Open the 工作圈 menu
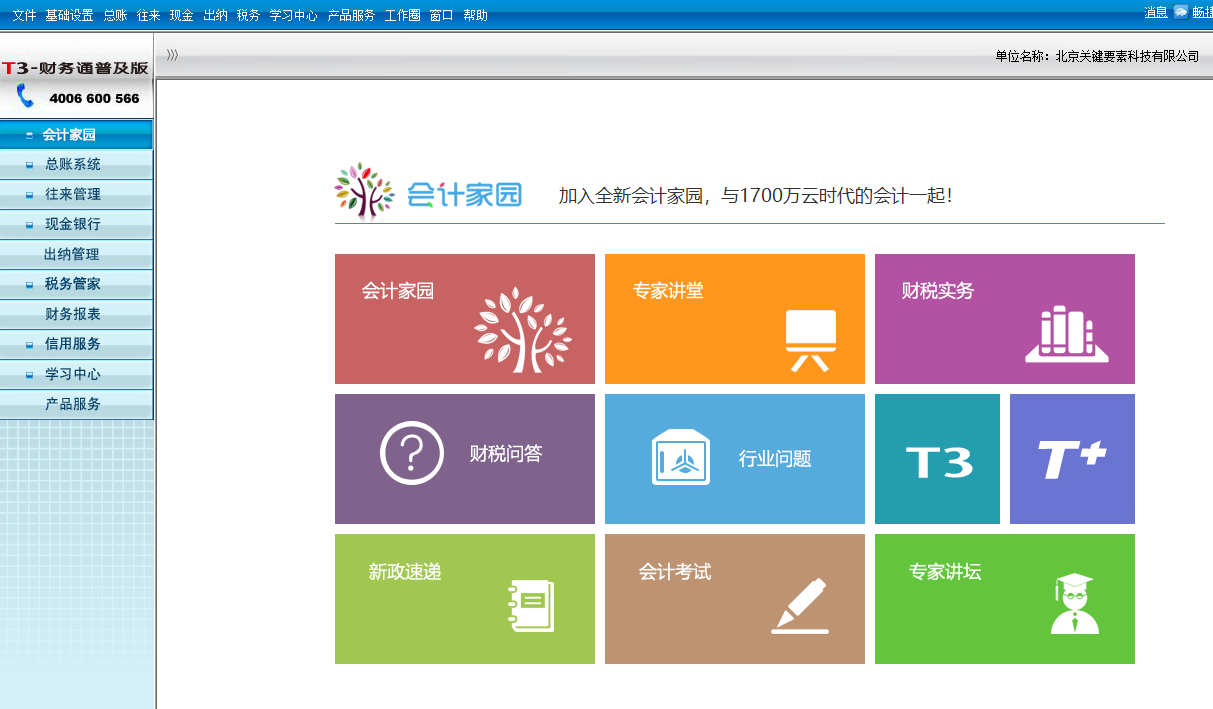Viewport: 1213px width, 709px height. [x=402, y=15]
